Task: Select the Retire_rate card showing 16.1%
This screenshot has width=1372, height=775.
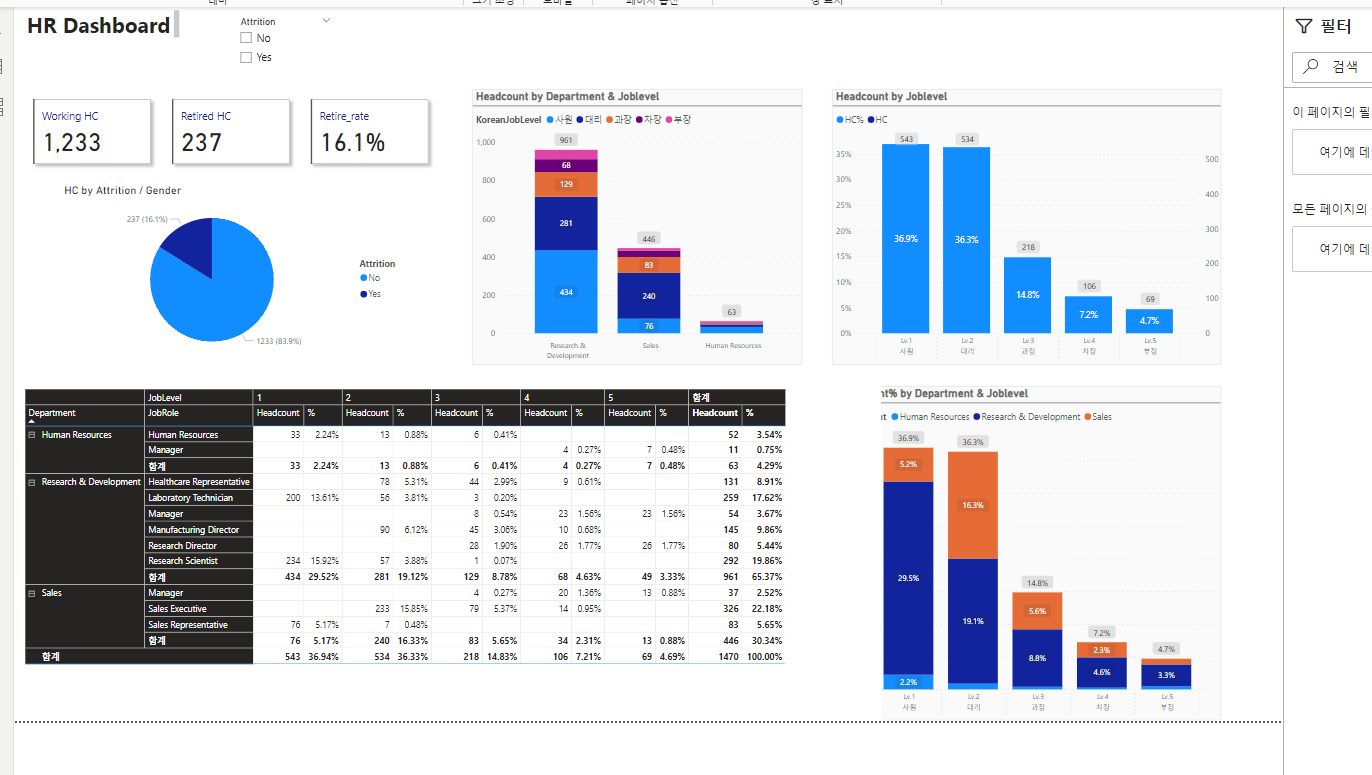Action: coord(370,131)
